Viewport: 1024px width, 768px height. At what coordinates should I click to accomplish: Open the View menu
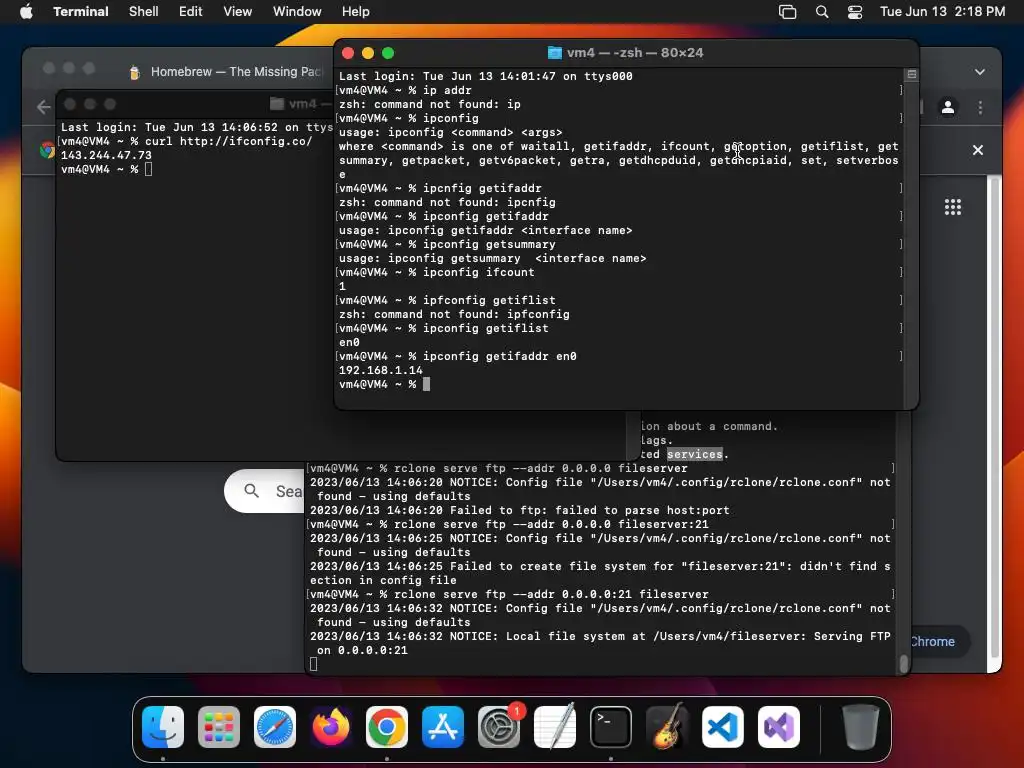pyautogui.click(x=238, y=12)
